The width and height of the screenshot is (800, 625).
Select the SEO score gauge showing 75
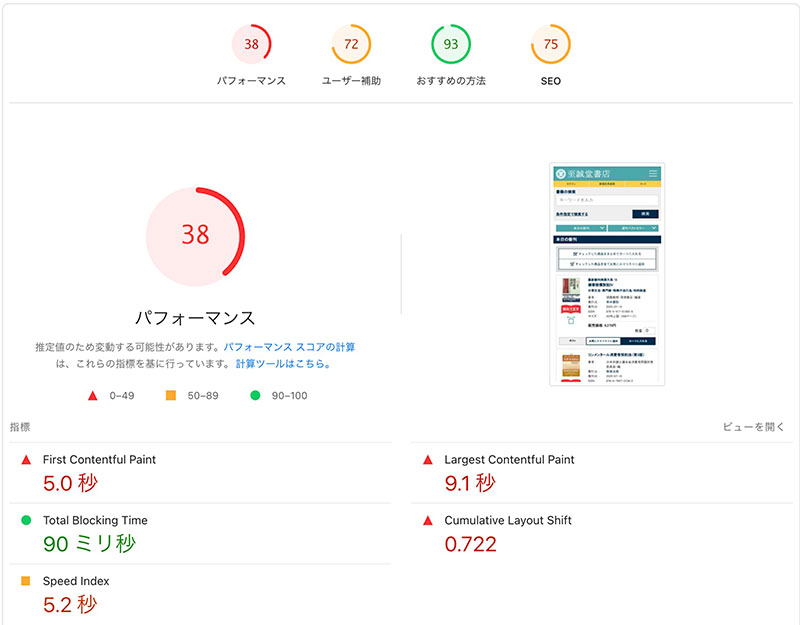(551, 44)
